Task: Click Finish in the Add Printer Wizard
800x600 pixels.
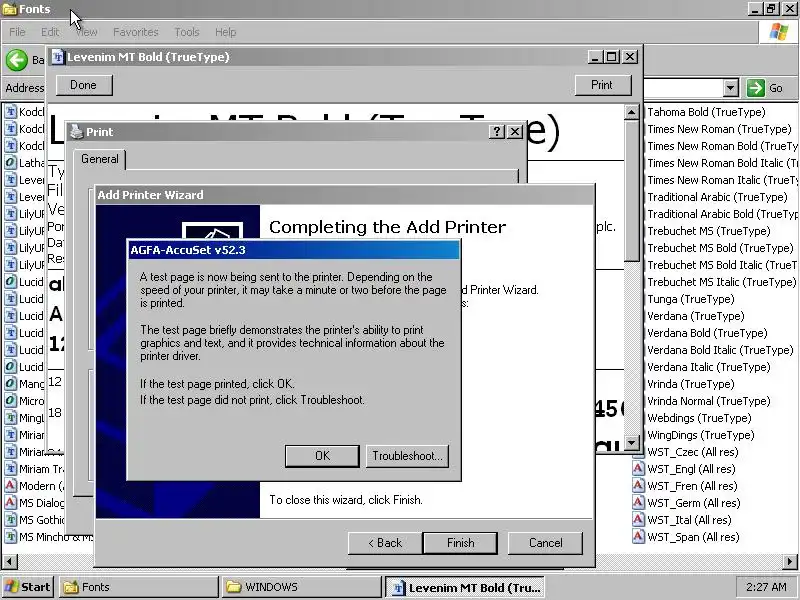Action: [460, 543]
